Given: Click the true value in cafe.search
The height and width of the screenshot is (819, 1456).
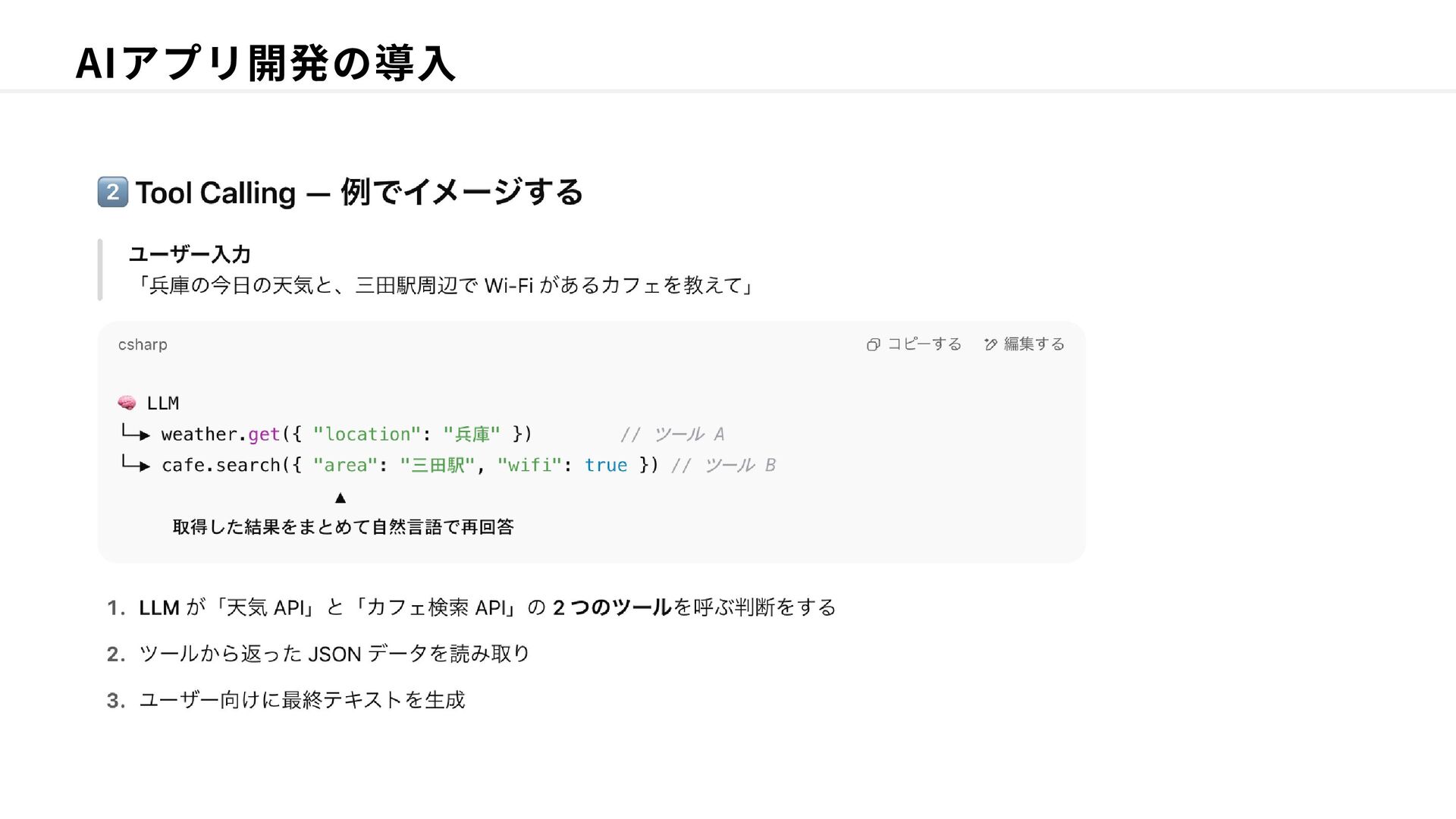Looking at the screenshot, I should pyautogui.click(x=606, y=465).
